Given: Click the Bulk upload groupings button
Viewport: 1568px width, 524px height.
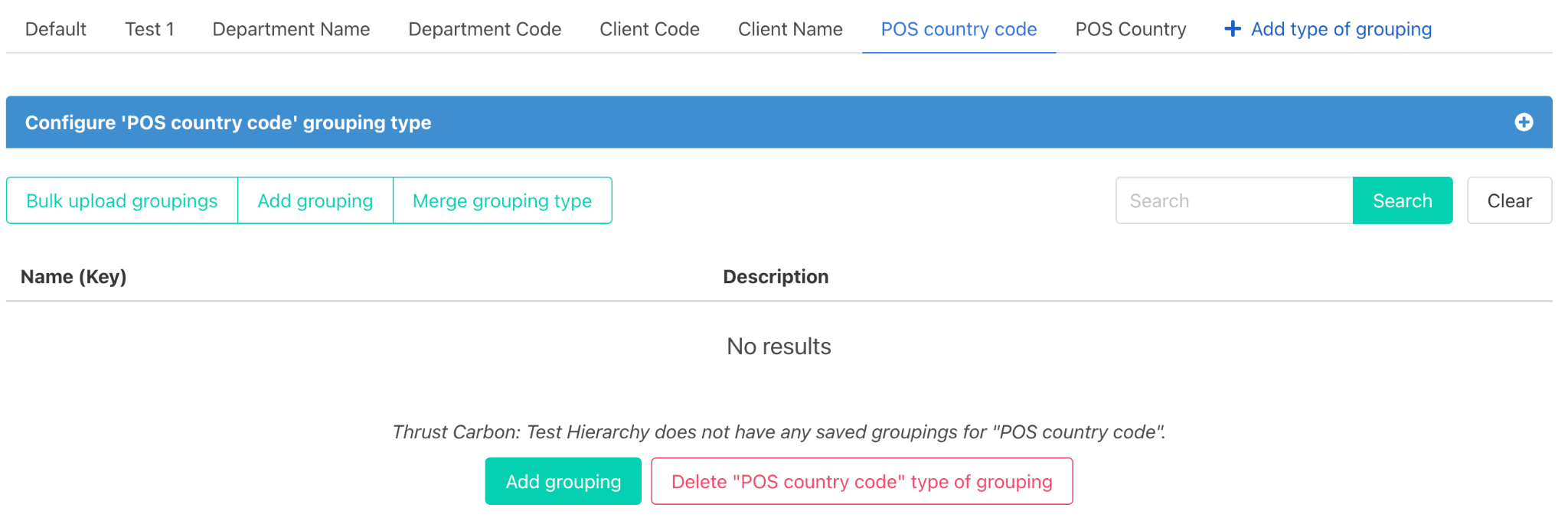Looking at the screenshot, I should point(122,200).
